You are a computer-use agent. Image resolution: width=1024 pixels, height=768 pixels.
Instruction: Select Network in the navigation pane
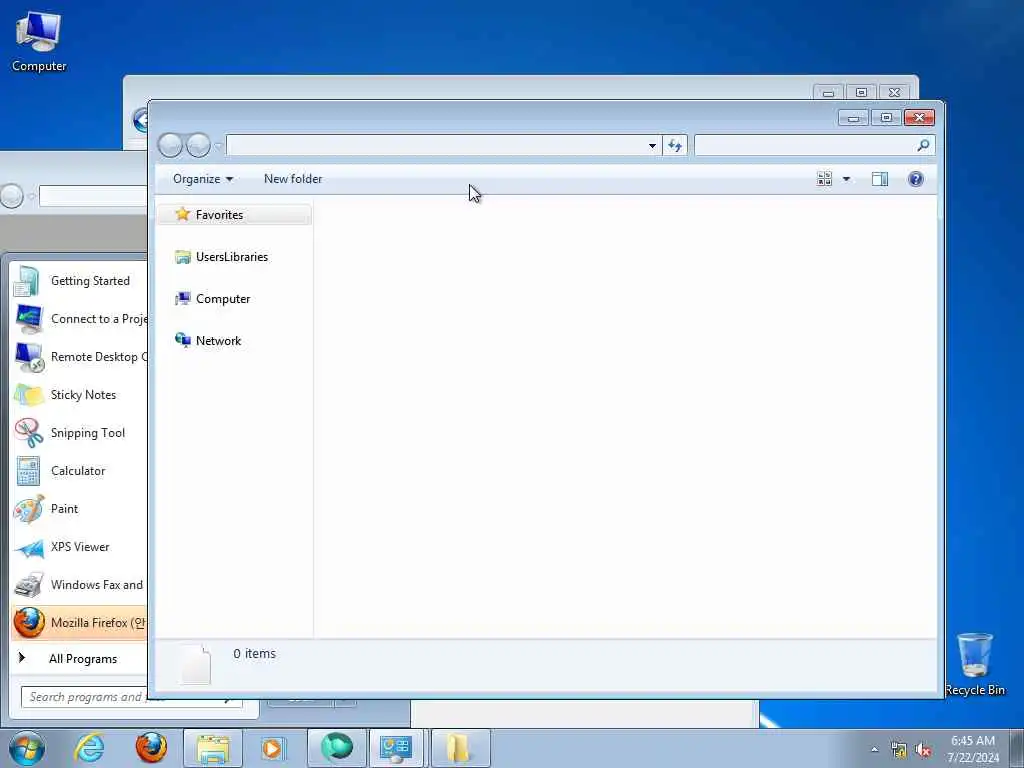click(218, 340)
